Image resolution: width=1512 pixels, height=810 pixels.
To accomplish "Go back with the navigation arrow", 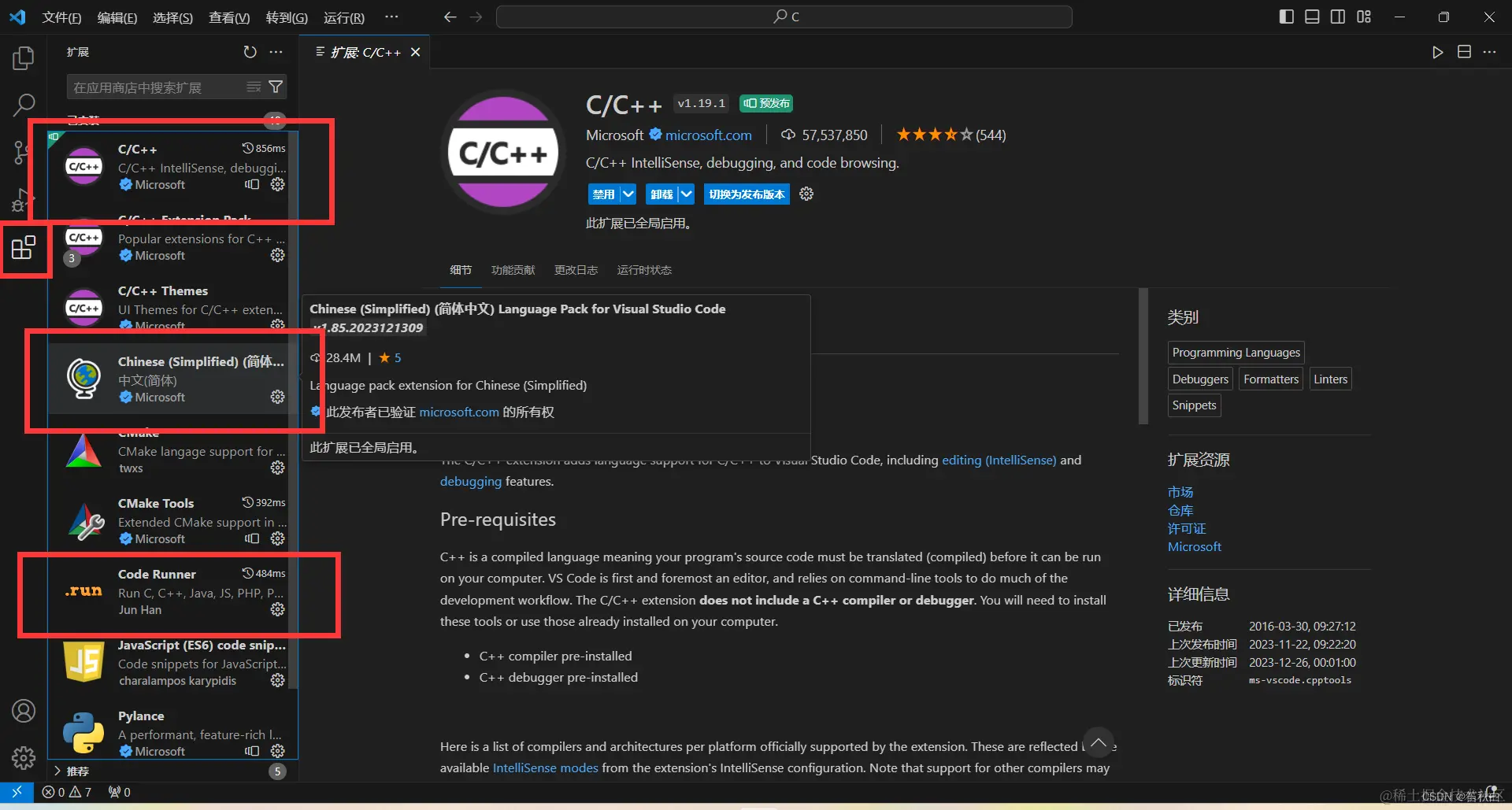I will pyautogui.click(x=450, y=17).
